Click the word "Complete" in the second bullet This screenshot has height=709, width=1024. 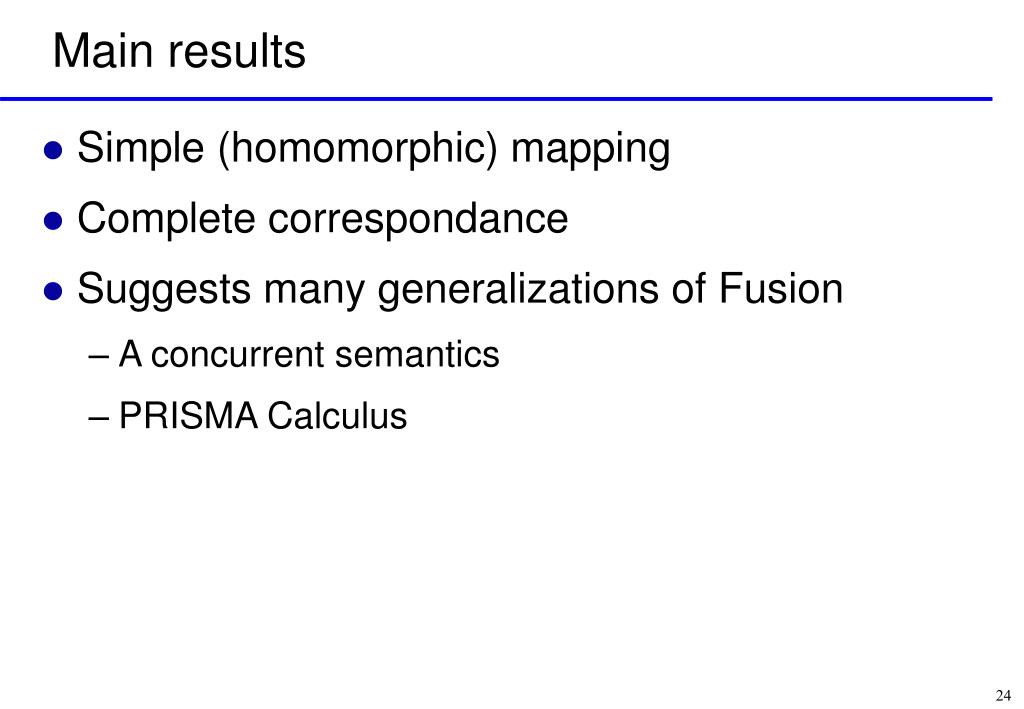[166, 218]
